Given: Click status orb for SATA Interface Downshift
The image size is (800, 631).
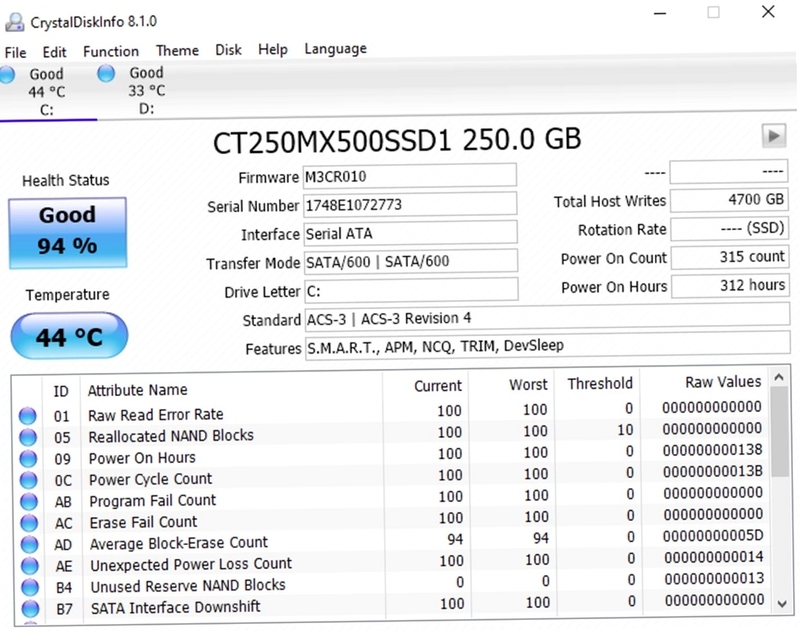Looking at the screenshot, I should [x=30, y=609].
